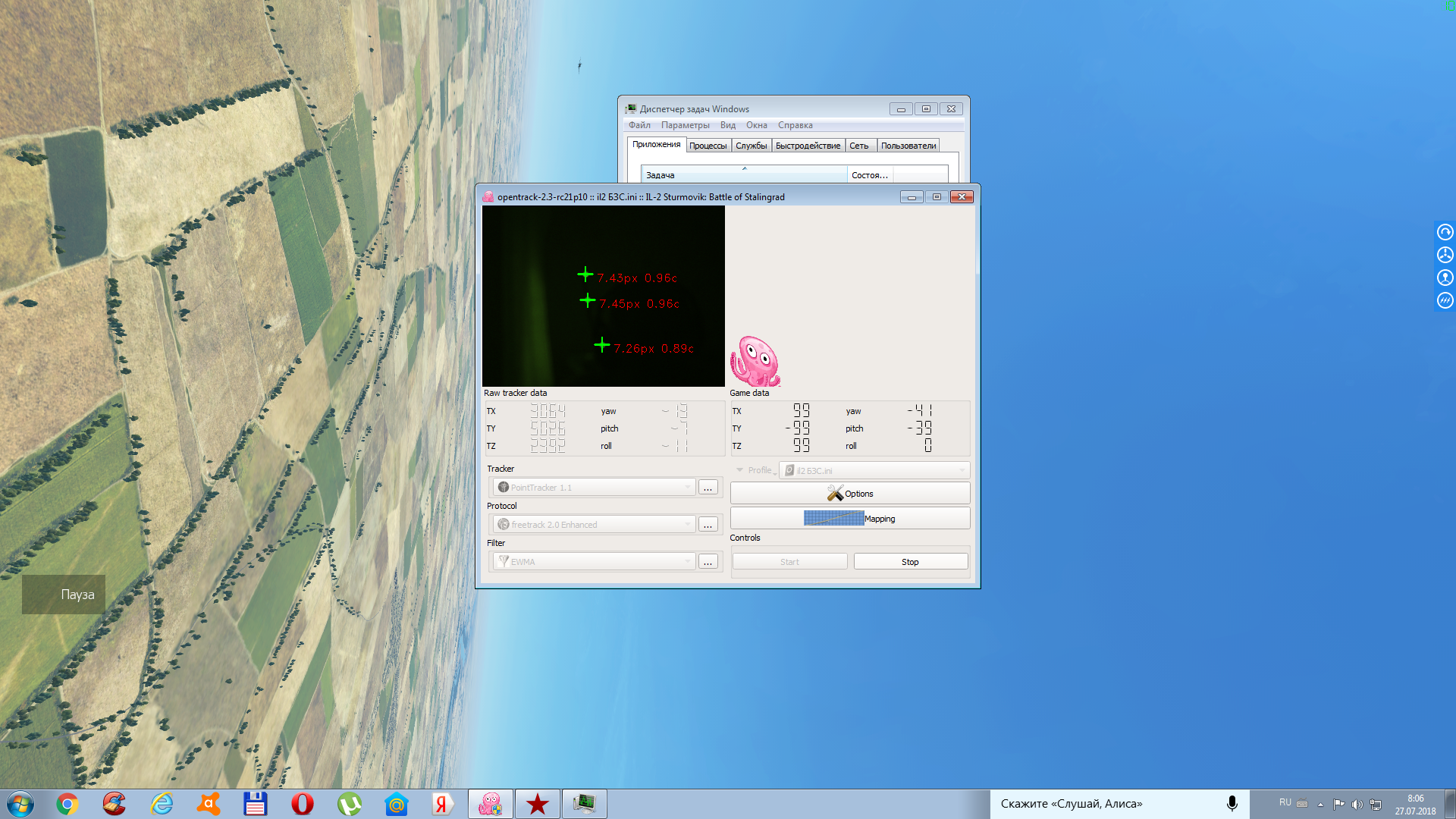The height and width of the screenshot is (819, 1456).
Task: Open uTorrent from the taskbar
Action: pos(350,804)
